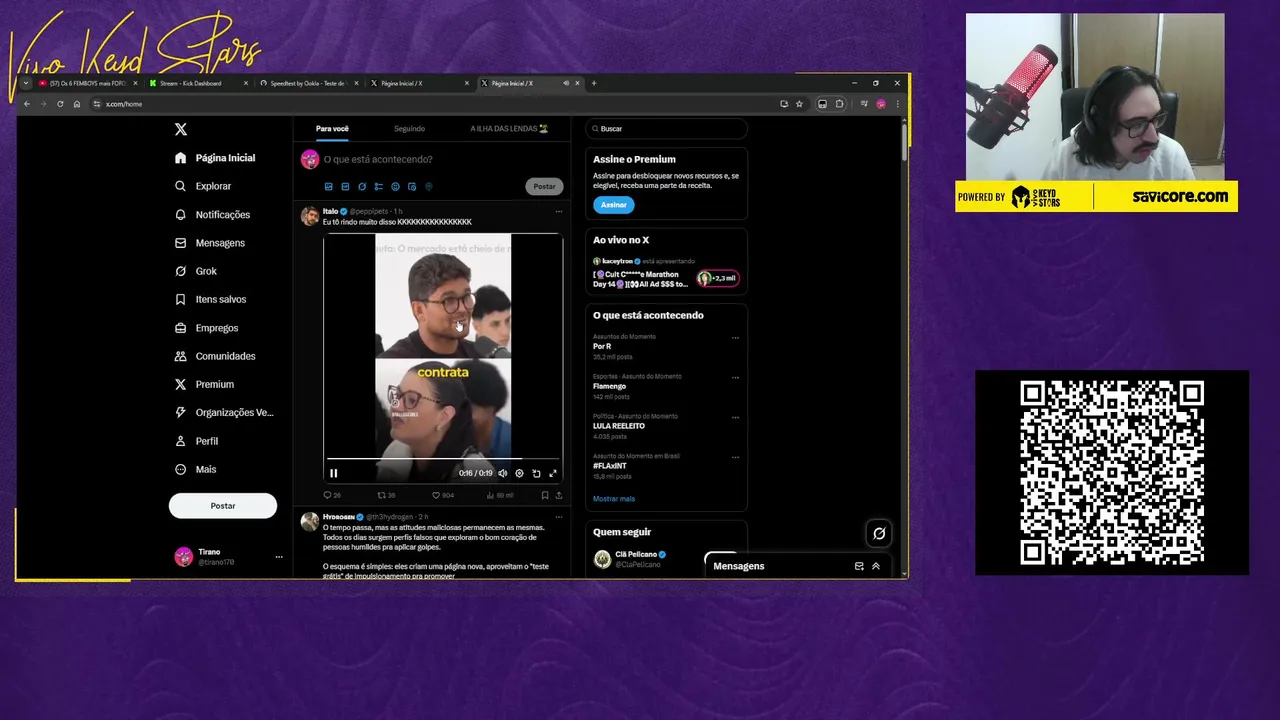
Task: Click the Buscar search field
Action: pyautogui.click(x=666, y=129)
